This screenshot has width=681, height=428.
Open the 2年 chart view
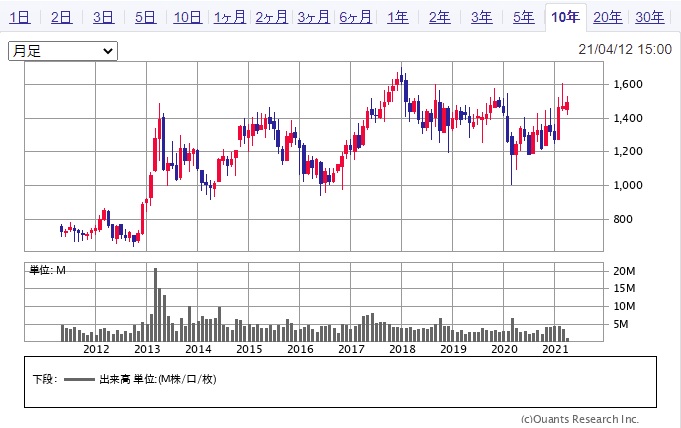tap(440, 17)
